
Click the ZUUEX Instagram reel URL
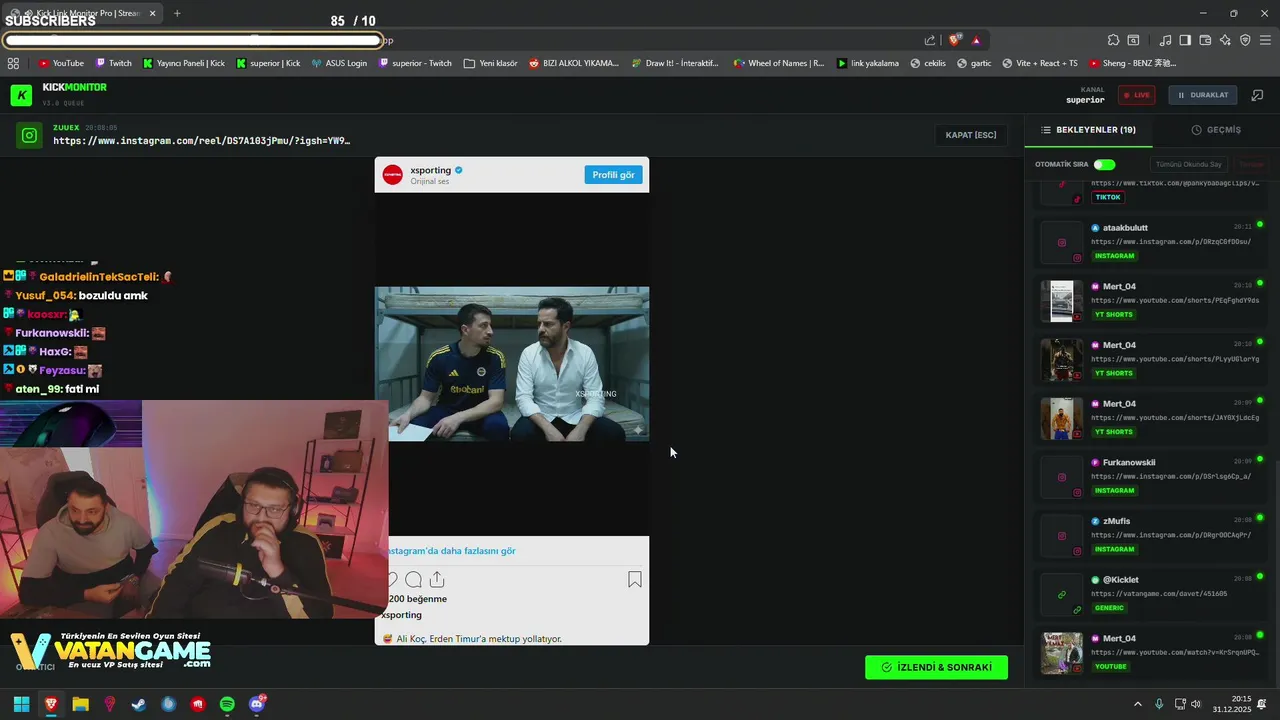[202, 141]
